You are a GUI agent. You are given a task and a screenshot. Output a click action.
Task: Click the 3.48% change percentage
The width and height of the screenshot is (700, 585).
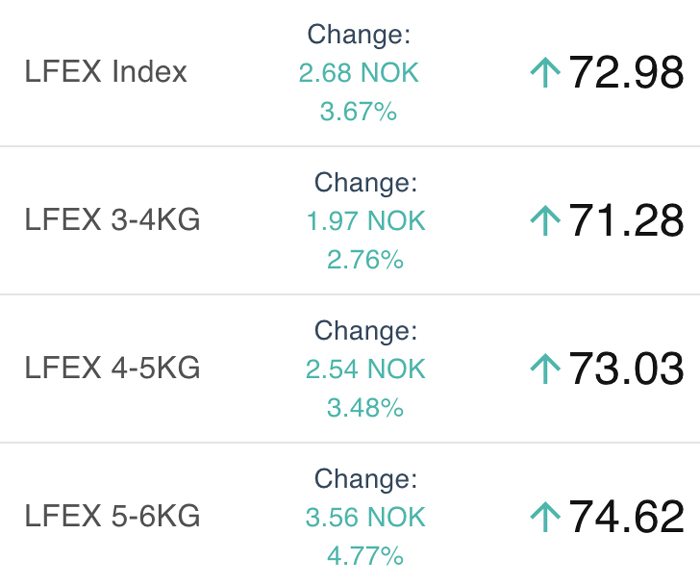tap(365, 408)
